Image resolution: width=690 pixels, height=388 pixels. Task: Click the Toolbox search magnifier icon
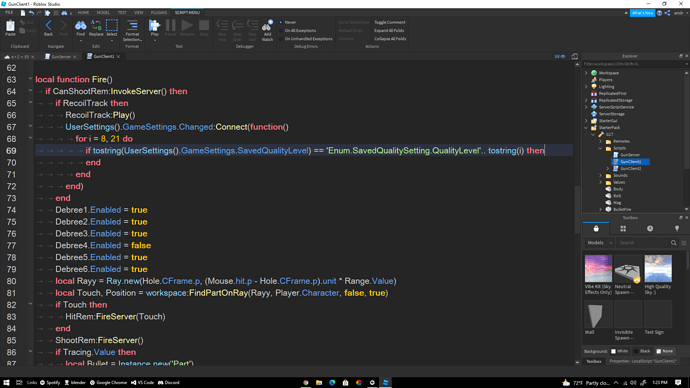pyautogui.click(x=673, y=243)
